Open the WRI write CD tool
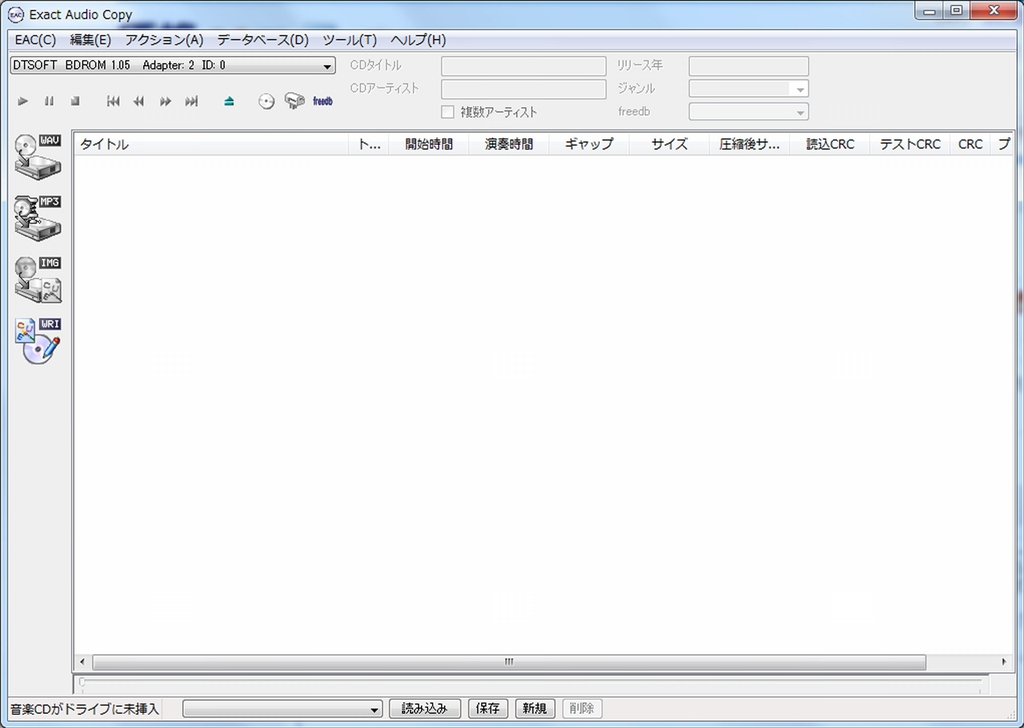 pos(38,341)
